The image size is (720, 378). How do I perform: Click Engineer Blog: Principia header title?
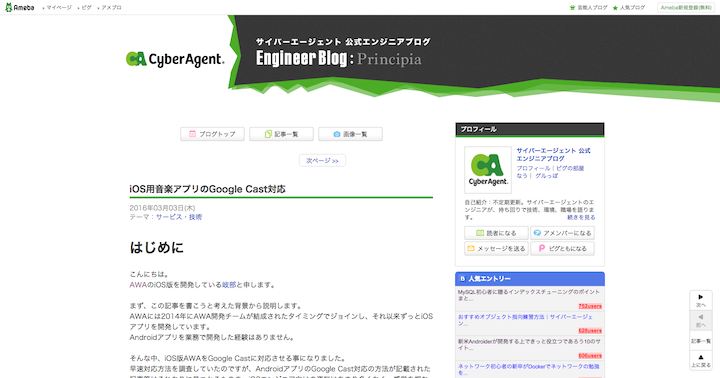[x=338, y=59]
